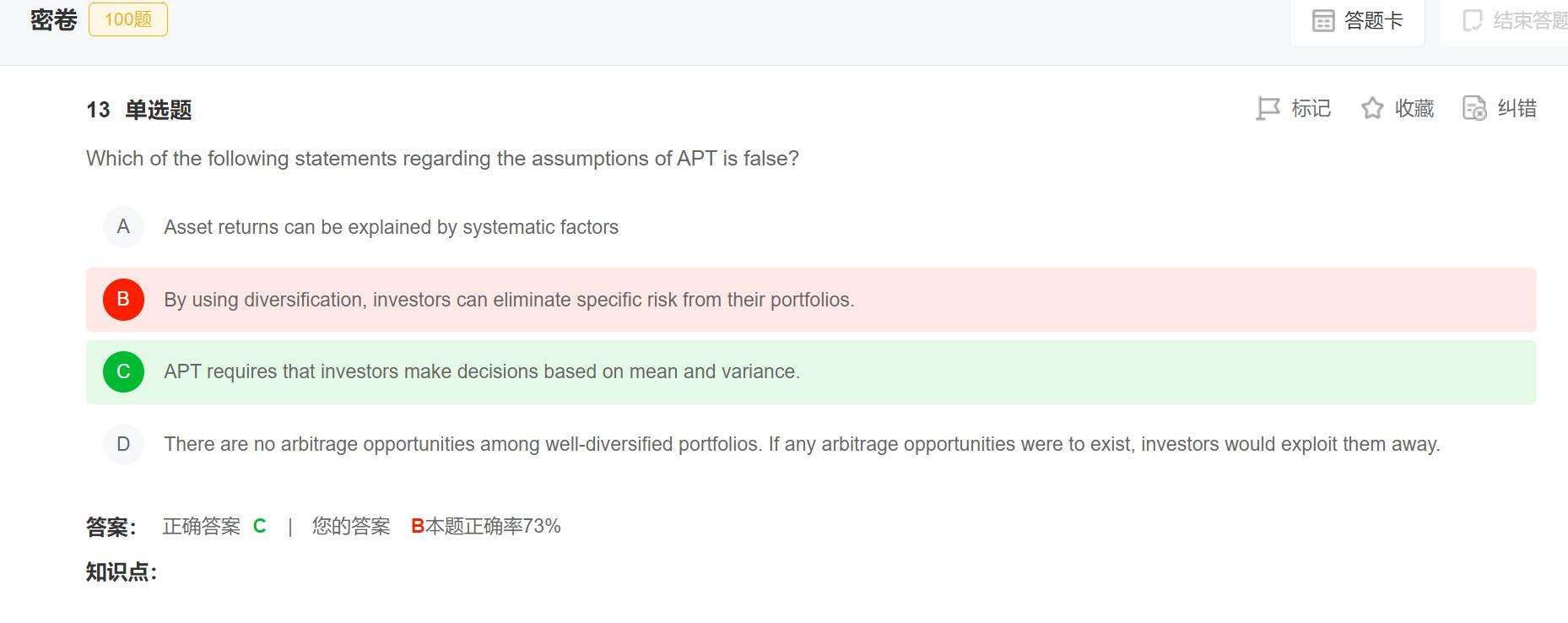Click the 标记 text link
Screen dimensions: 1568x623
coord(1311,109)
